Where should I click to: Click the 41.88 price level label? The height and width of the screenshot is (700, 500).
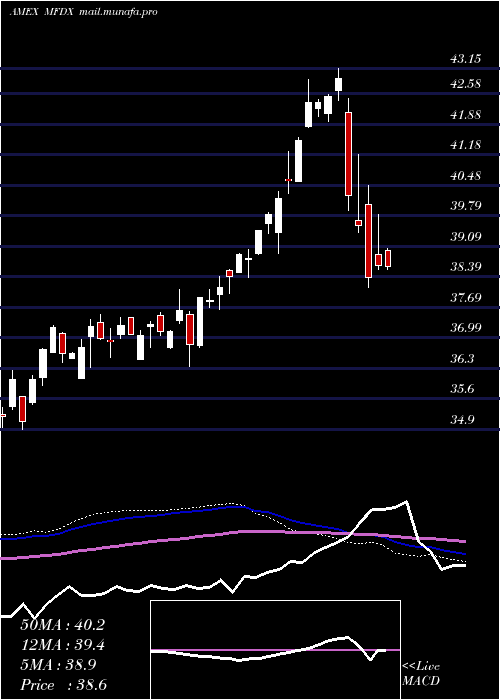click(465, 115)
